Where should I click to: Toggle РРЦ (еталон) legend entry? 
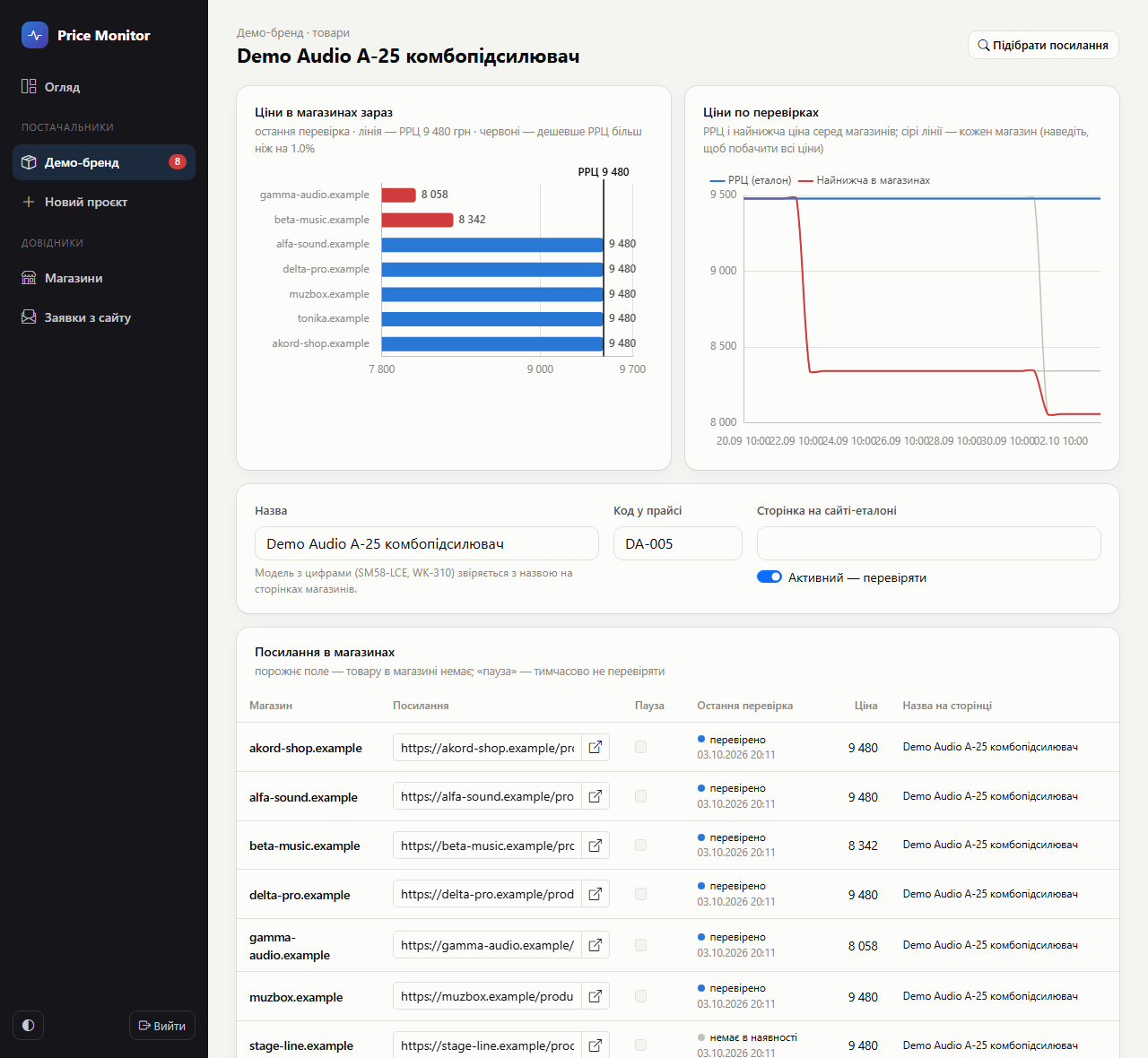click(x=751, y=180)
